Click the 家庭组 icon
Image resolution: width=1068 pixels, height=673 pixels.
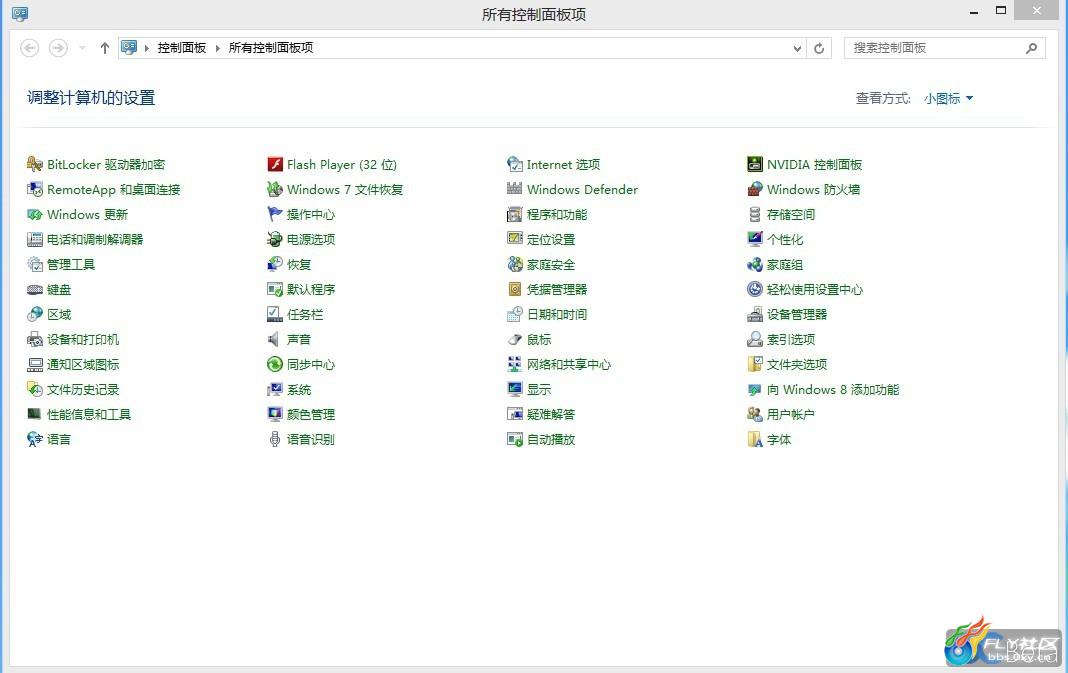tap(755, 264)
